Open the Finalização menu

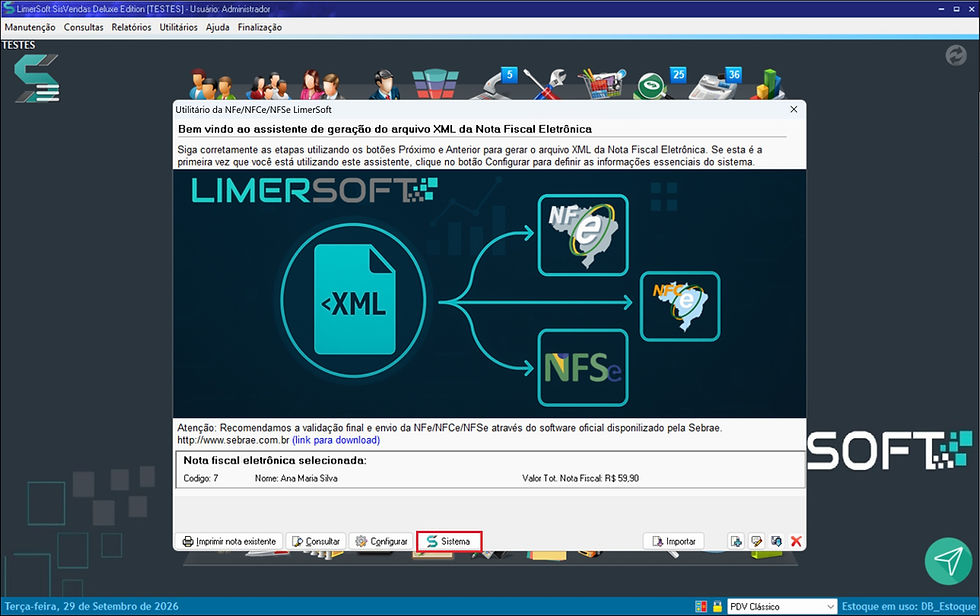[x=259, y=27]
